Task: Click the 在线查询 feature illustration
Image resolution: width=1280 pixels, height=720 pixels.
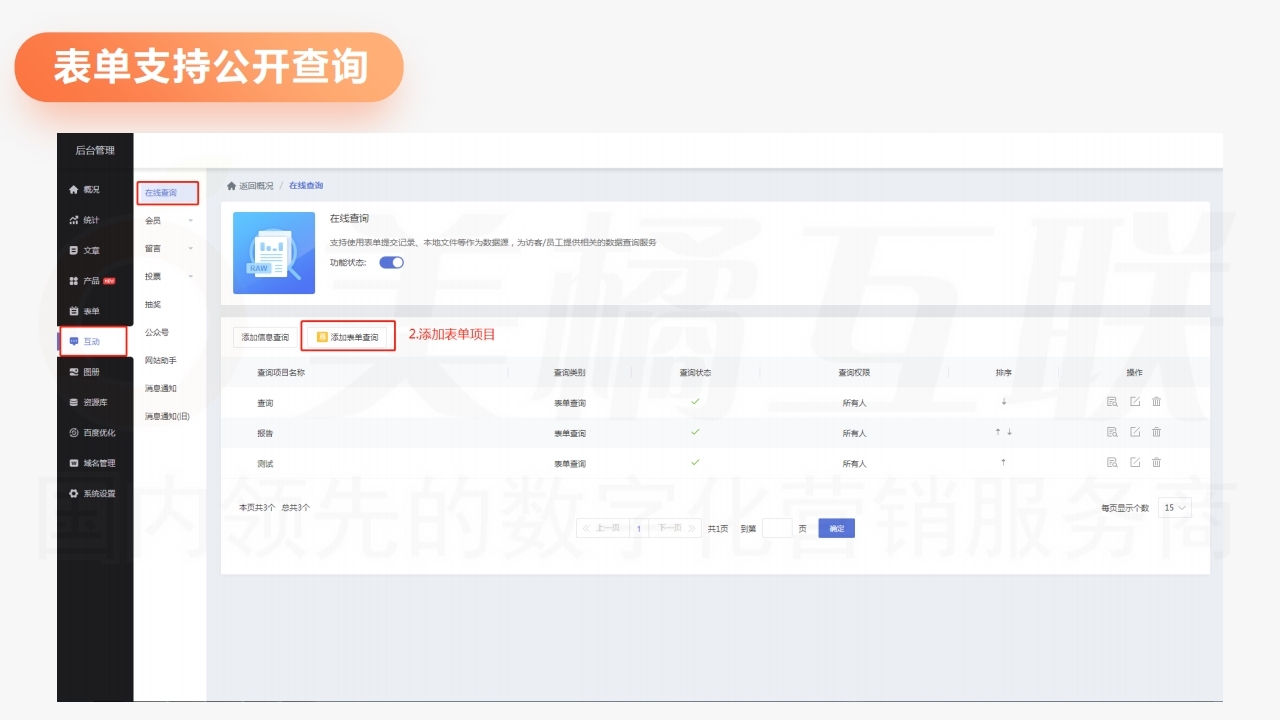Action: click(x=274, y=252)
